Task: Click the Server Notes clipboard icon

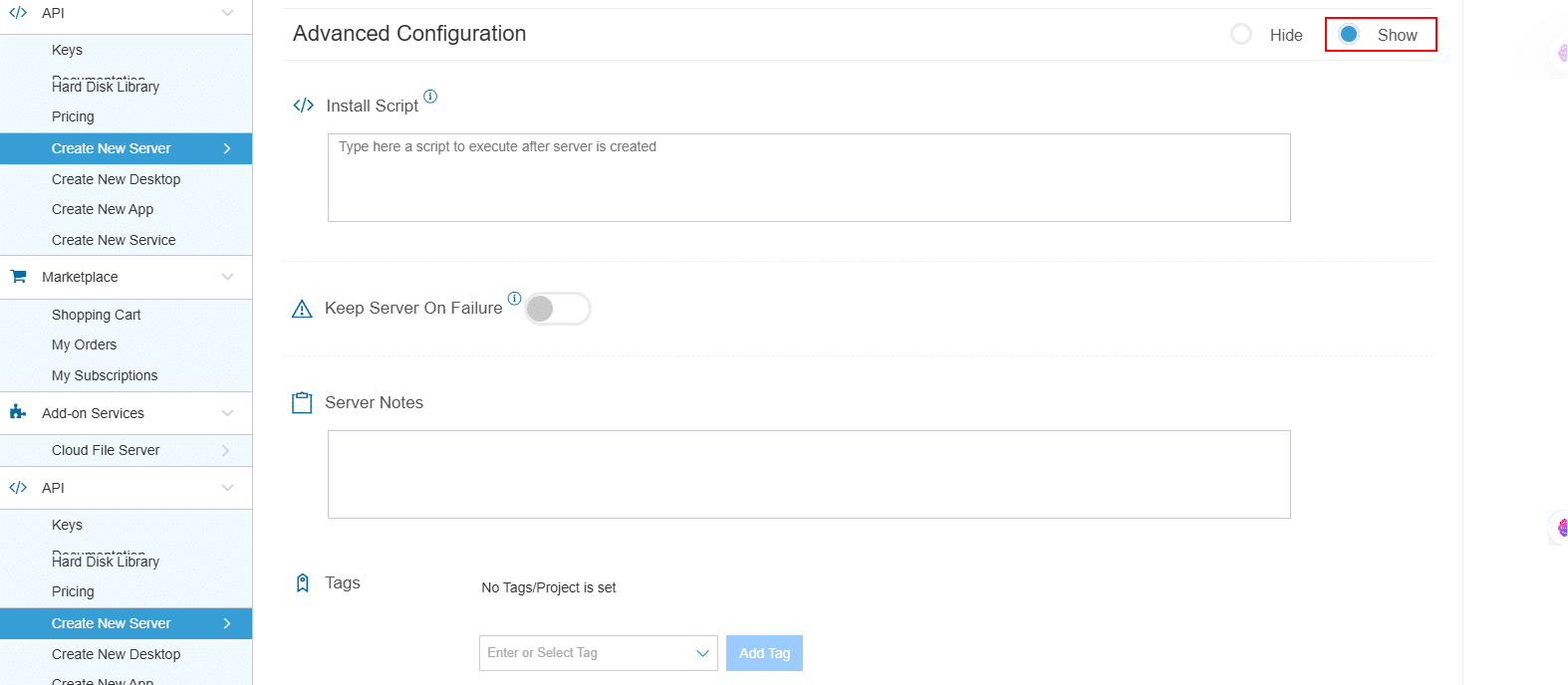Action: [x=302, y=401]
